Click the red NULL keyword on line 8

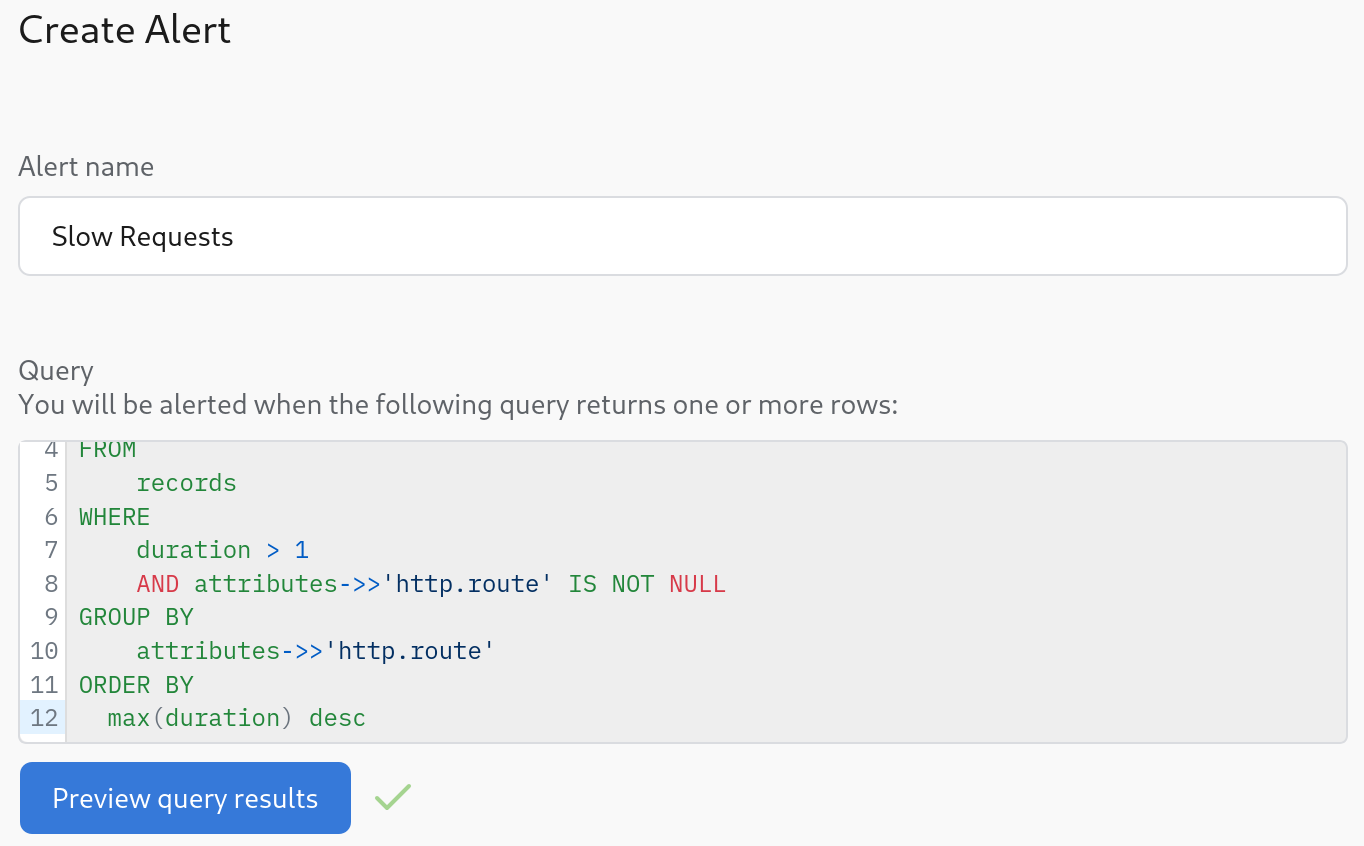tap(697, 584)
